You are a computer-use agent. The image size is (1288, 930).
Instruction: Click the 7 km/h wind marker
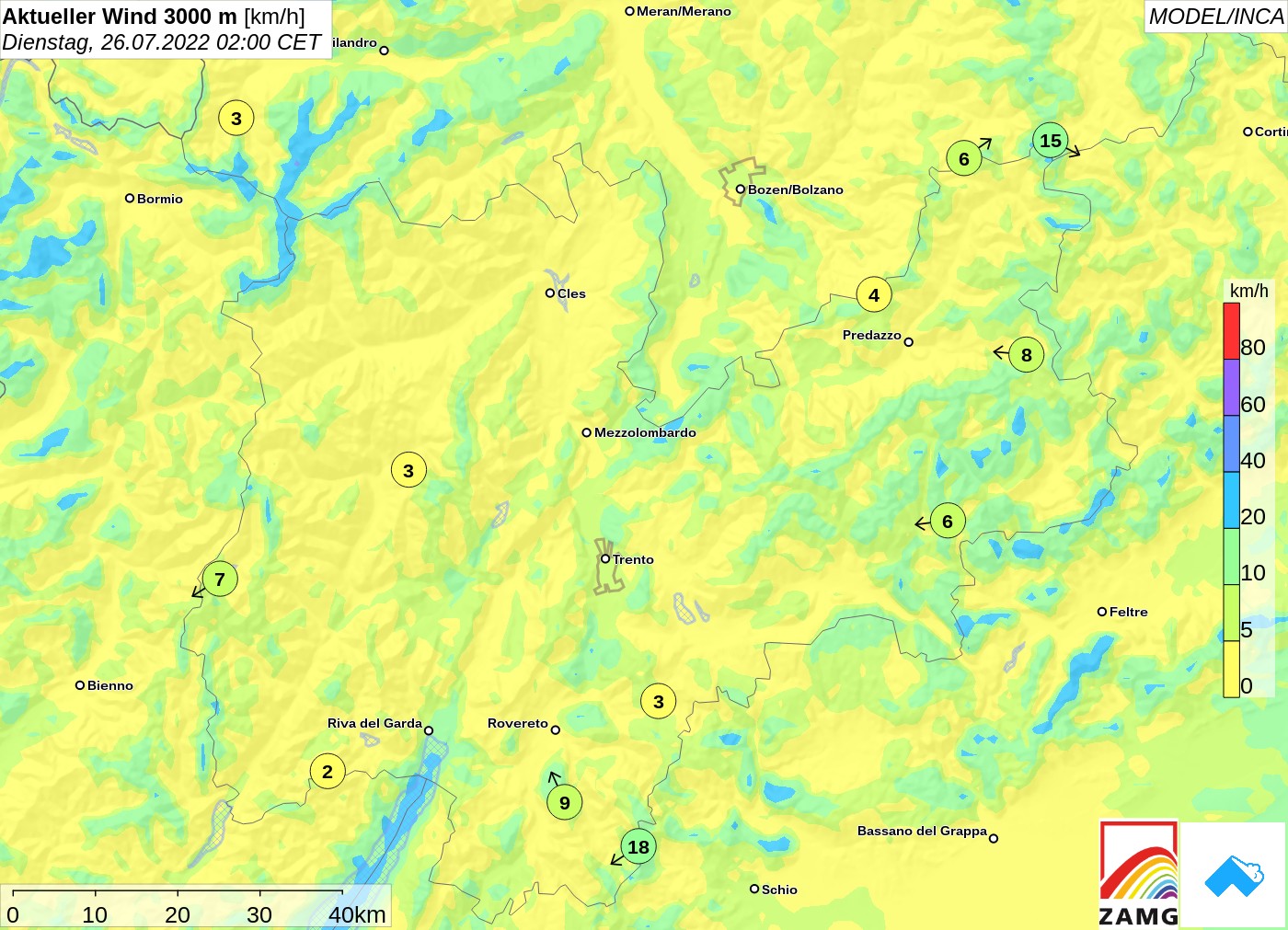tap(220, 580)
